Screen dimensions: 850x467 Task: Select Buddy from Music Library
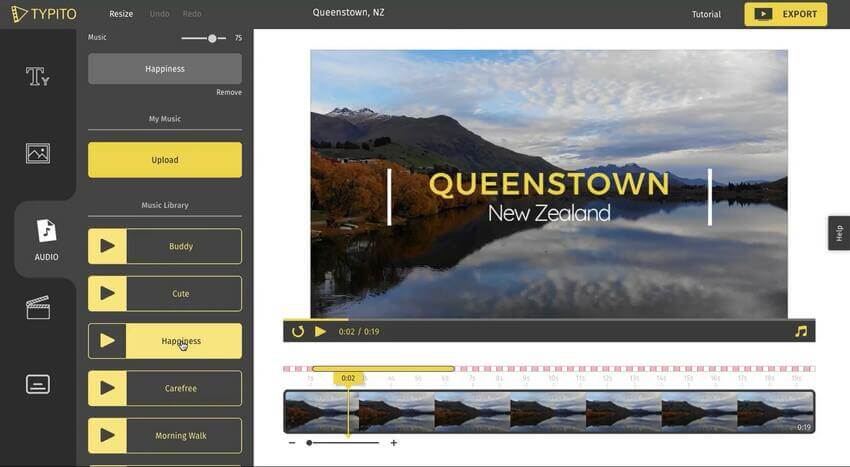tap(184, 246)
